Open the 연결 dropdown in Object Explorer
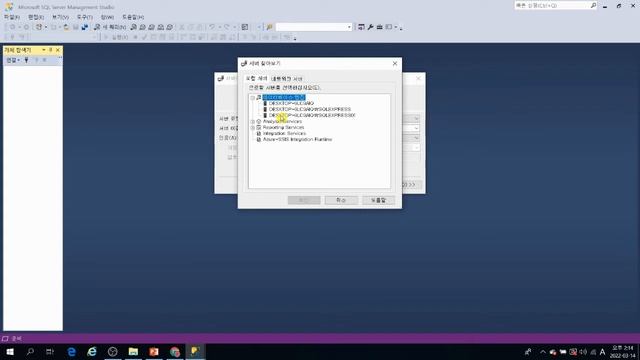Viewport: 640px width, 360px height. coord(13,60)
